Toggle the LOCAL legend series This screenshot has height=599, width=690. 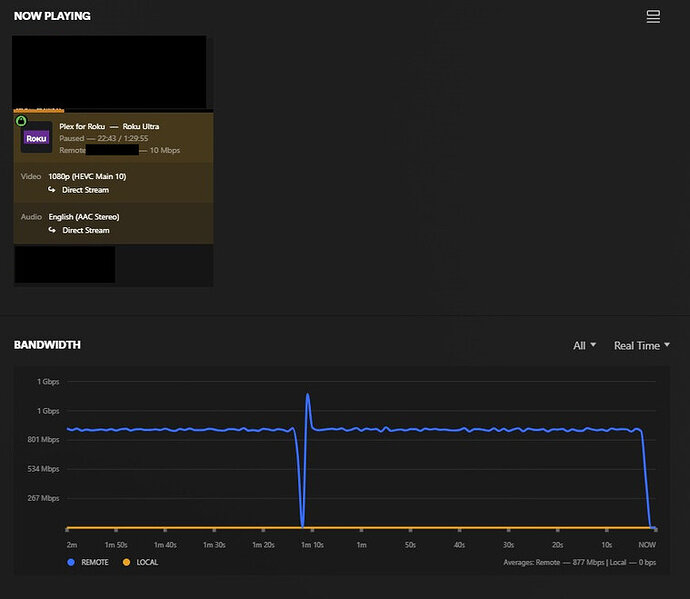(x=140, y=562)
